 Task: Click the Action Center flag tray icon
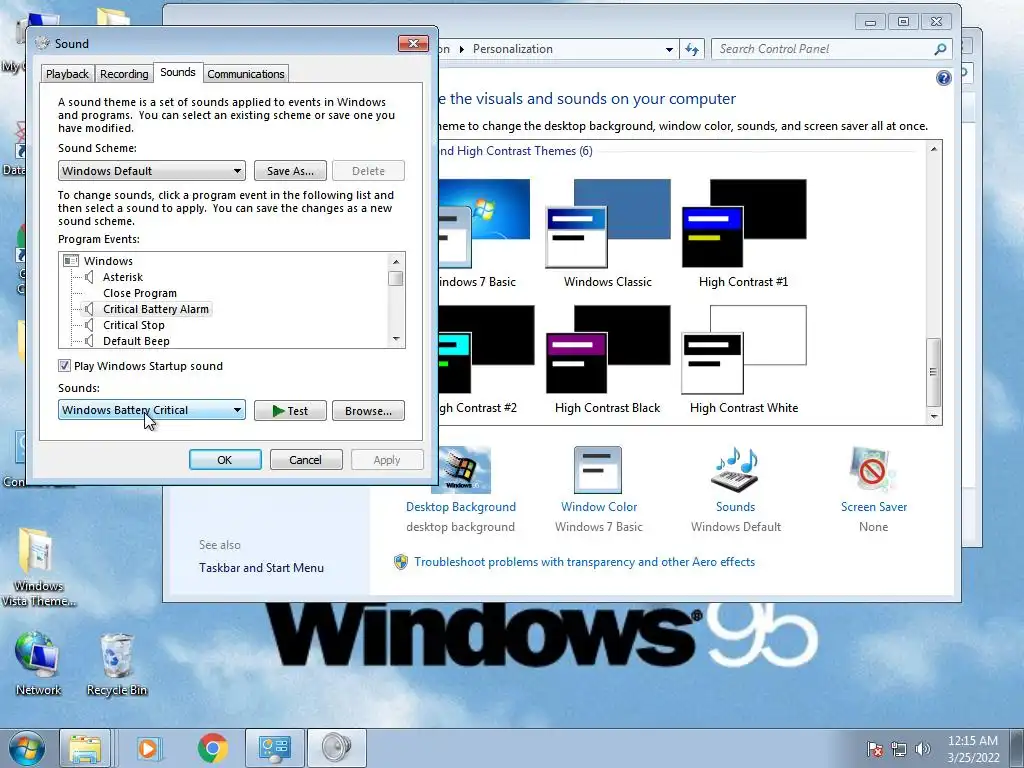[x=874, y=749]
